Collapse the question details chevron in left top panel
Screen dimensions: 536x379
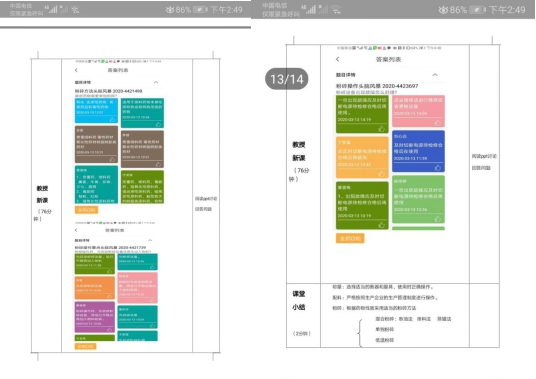tap(156, 82)
